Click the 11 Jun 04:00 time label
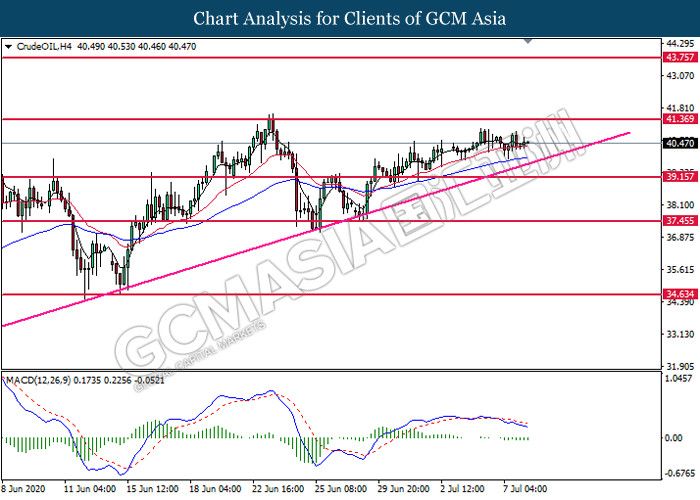 click(x=90, y=489)
